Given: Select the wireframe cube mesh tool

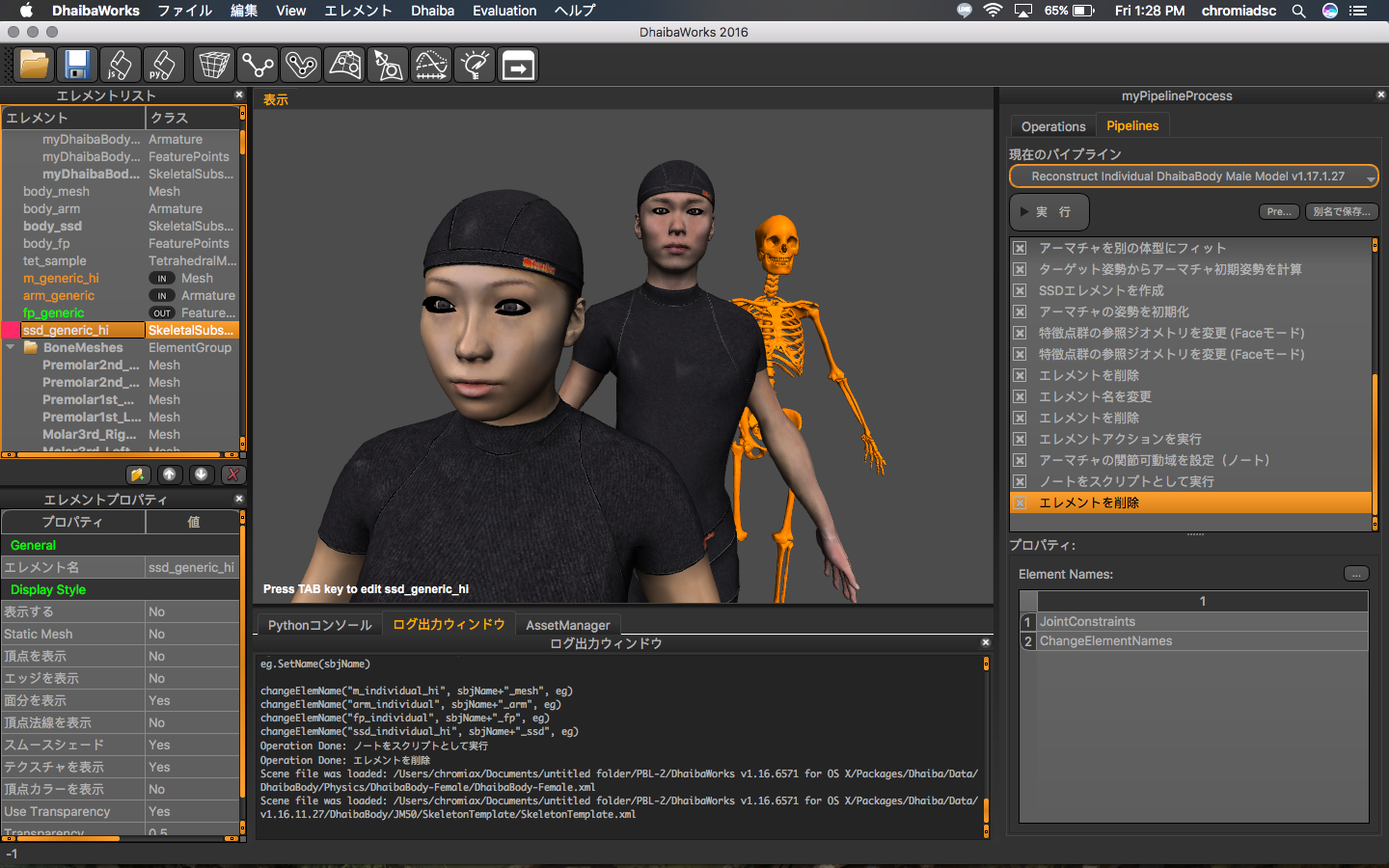Looking at the screenshot, I should click(x=214, y=66).
